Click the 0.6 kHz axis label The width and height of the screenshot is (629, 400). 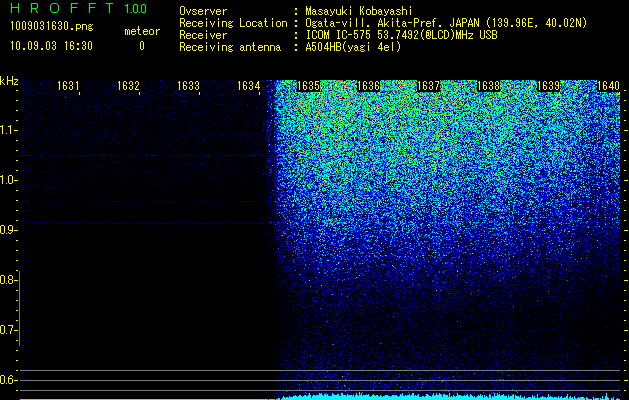[7, 380]
